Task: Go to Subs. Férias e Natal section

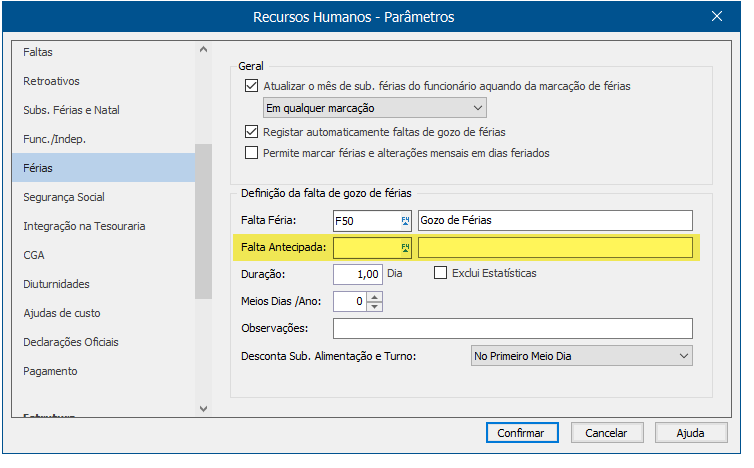Action: click(71, 110)
